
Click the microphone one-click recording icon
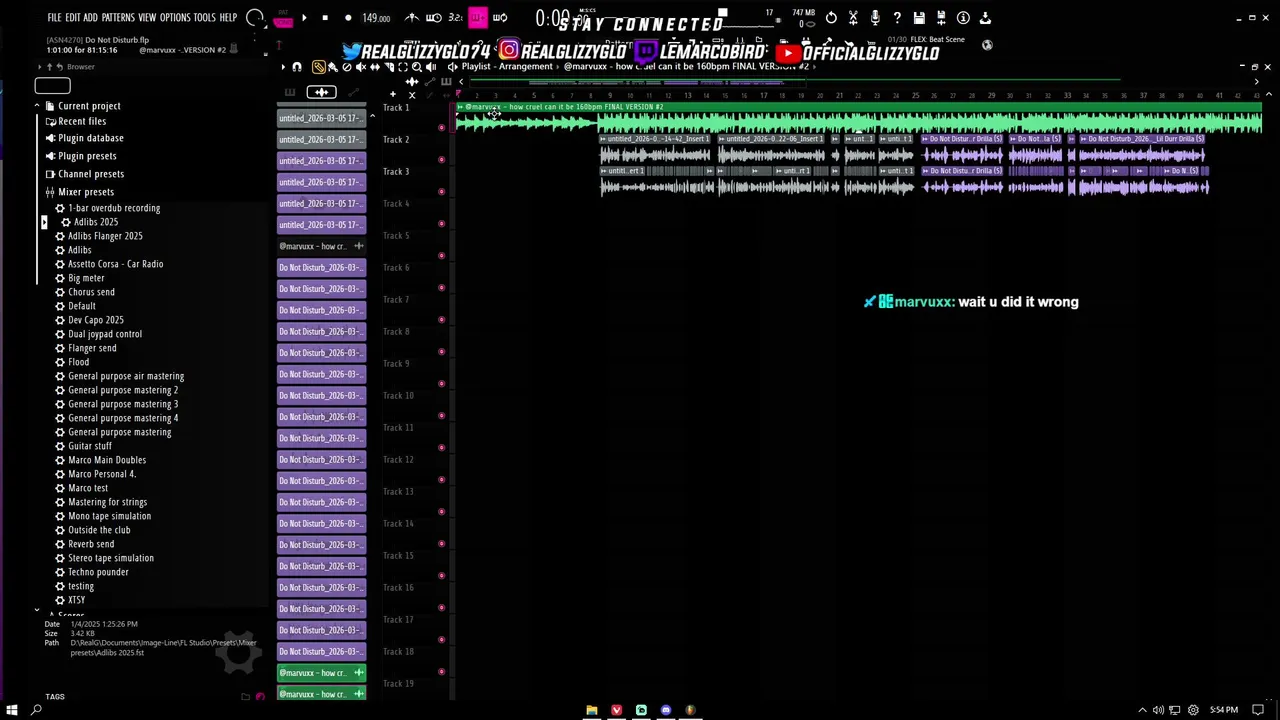pyautogui.click(x=875, y=18)
